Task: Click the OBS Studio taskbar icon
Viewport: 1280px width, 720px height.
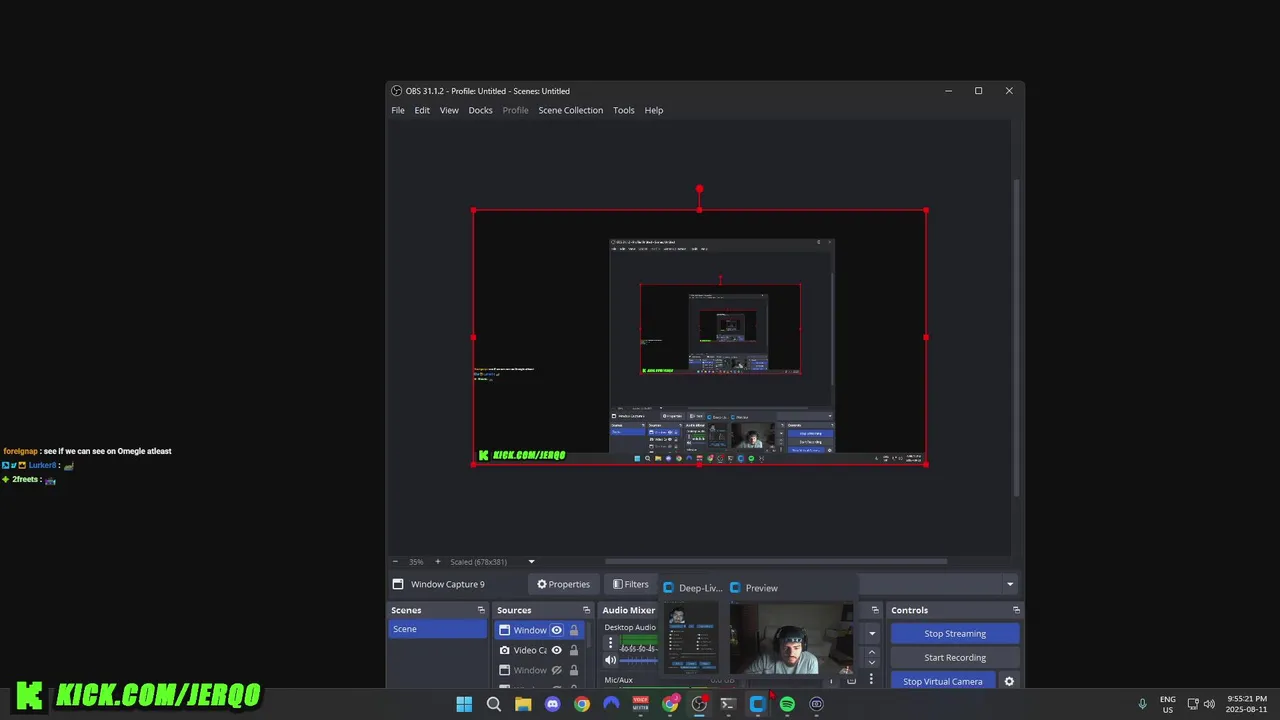Action: pyautogui.click(x=699, y=704)
